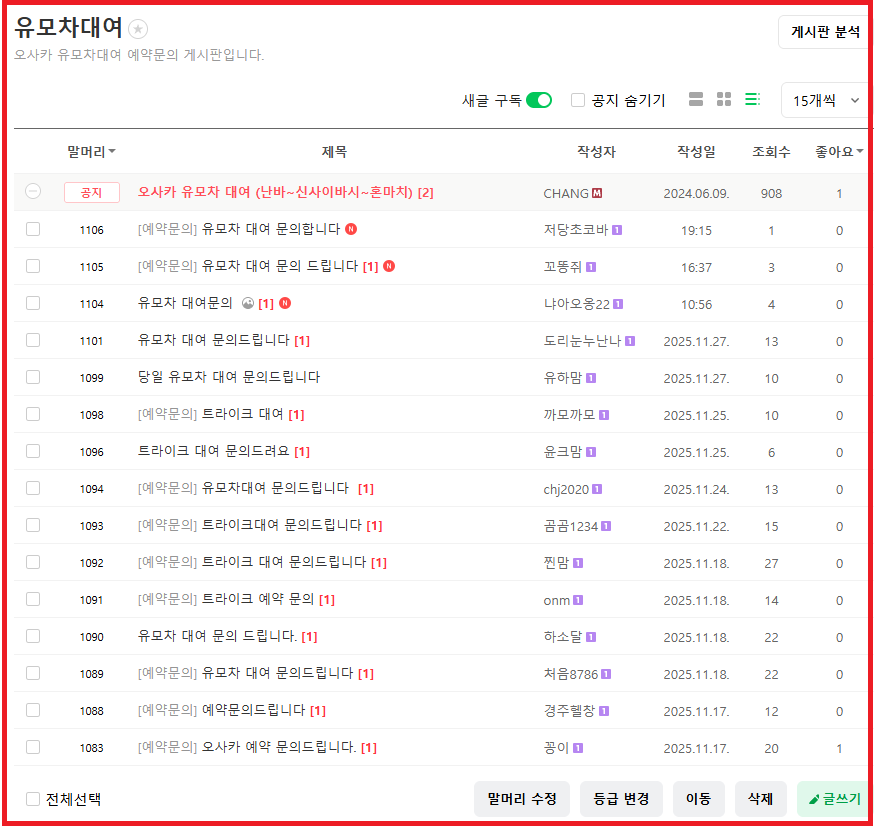
Task: Click manager badge next to CHANG
Action: click(x=597, y=193)
